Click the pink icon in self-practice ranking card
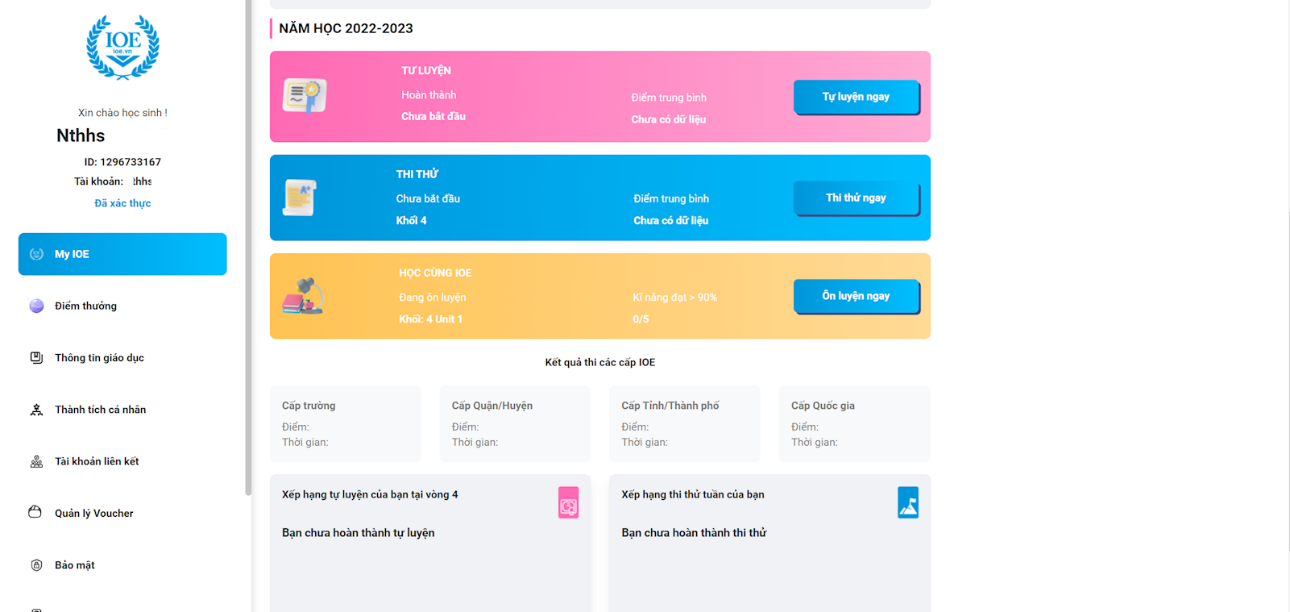 pyautogui.click(x=568, y=502)
